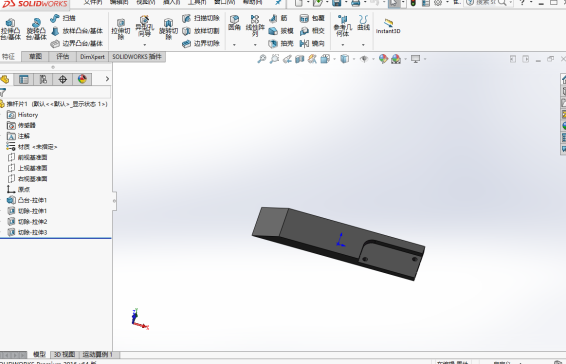This screenshot has height=364, width=566.
Task: Select the Linear Pattern (线性阵列) tool
Action: (x=255, y=25)
